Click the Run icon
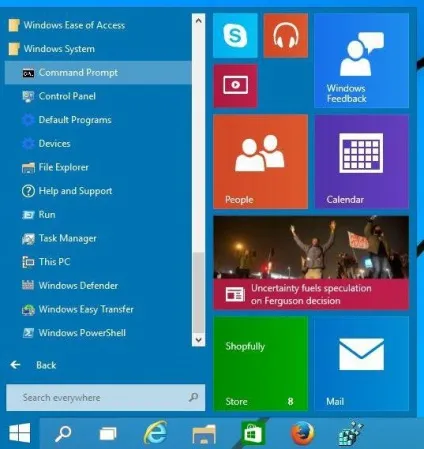Viewport: 424px width, 449px height. (28, 215)
